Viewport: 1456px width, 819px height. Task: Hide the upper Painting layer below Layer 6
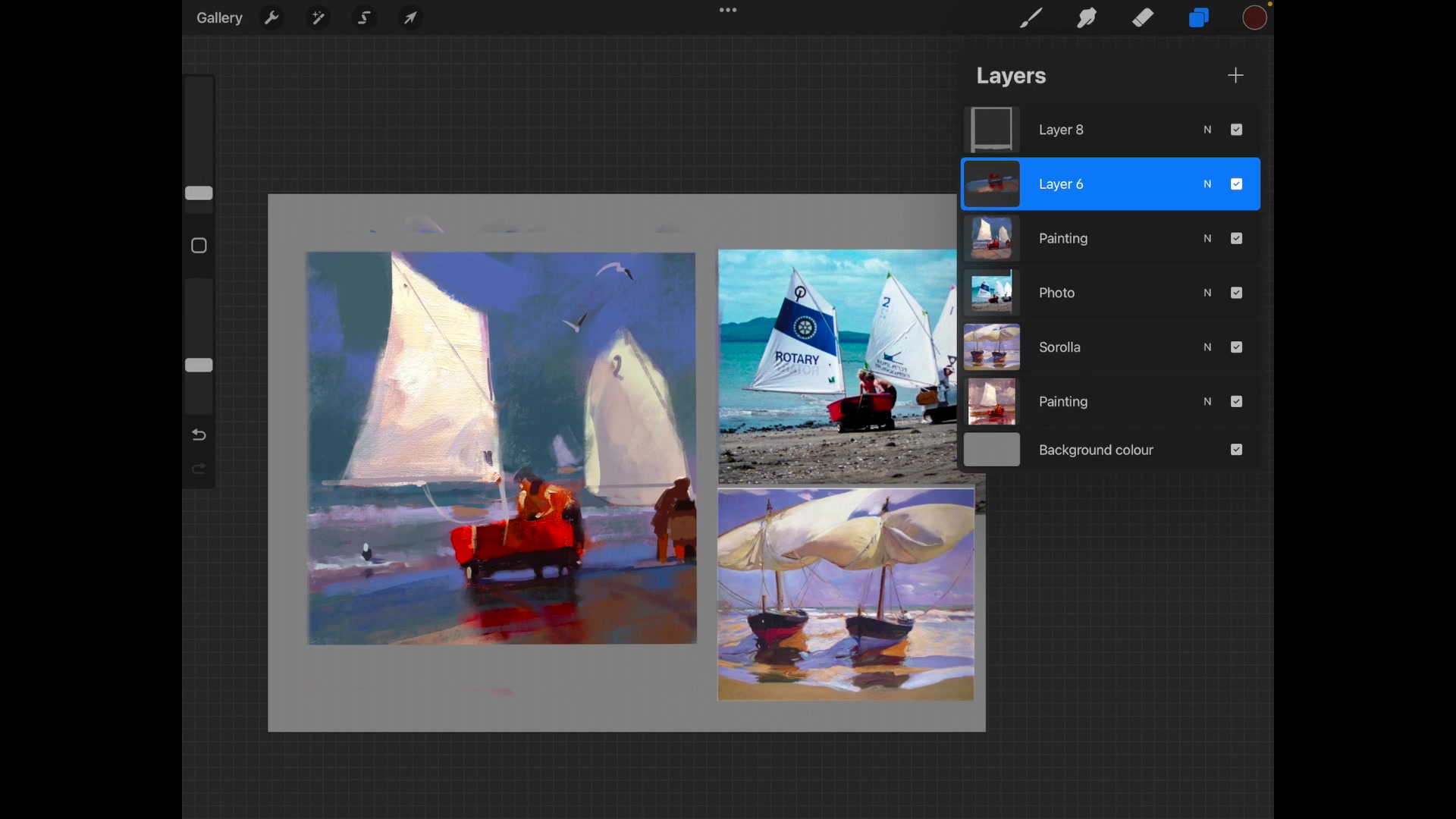tap(1236, 238)
